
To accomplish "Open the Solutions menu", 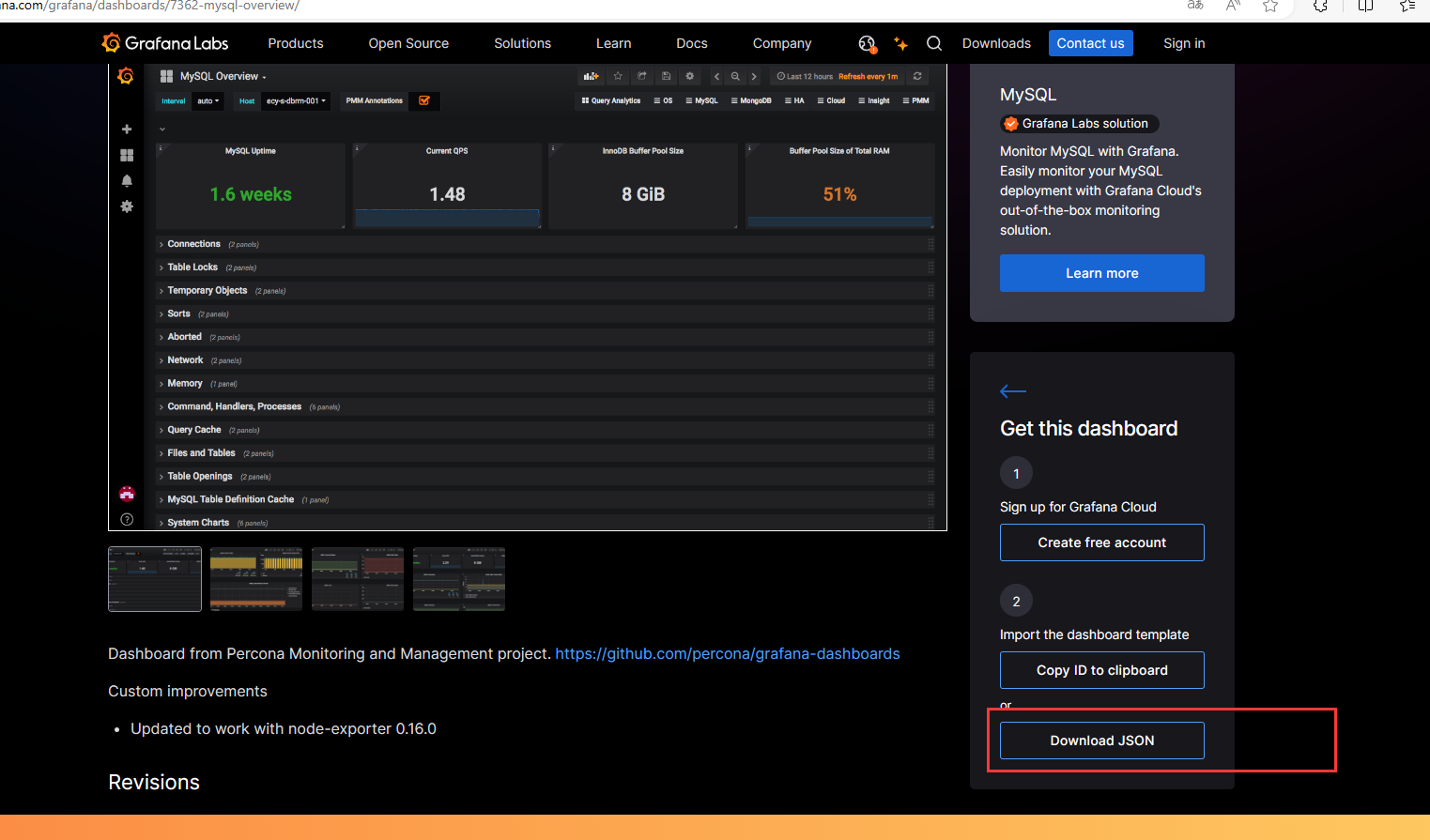I will (x=523, y=43).
